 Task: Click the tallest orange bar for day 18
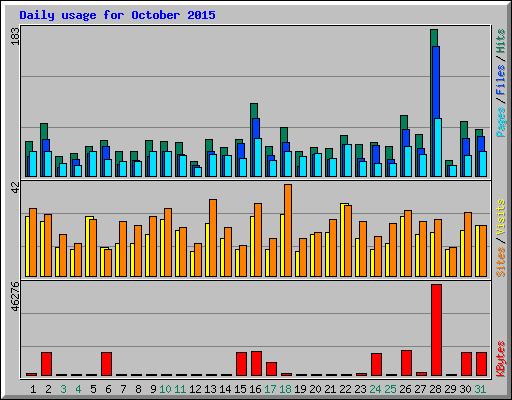tap(288, 230)
